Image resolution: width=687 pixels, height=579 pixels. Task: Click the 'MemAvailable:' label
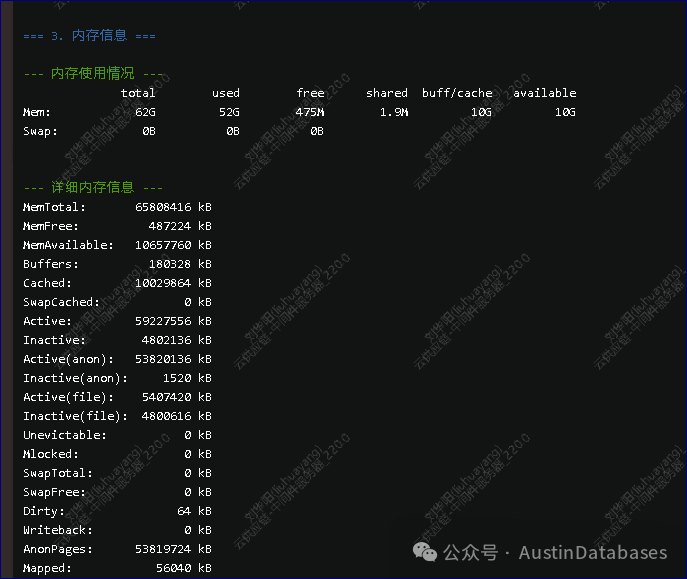tap(68, 245)
